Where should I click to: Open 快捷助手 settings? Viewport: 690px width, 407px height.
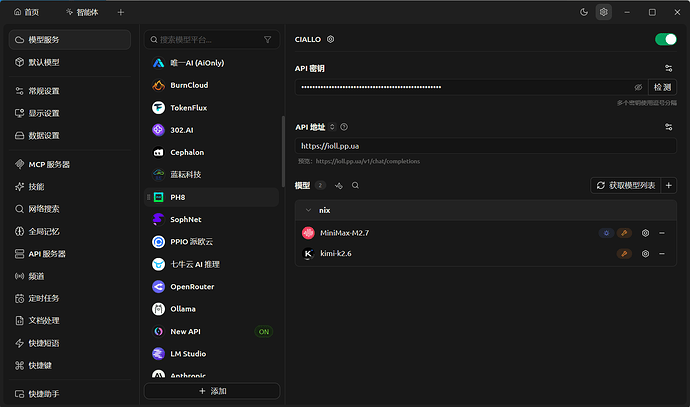pyautogui.click(x=70, y=394)
